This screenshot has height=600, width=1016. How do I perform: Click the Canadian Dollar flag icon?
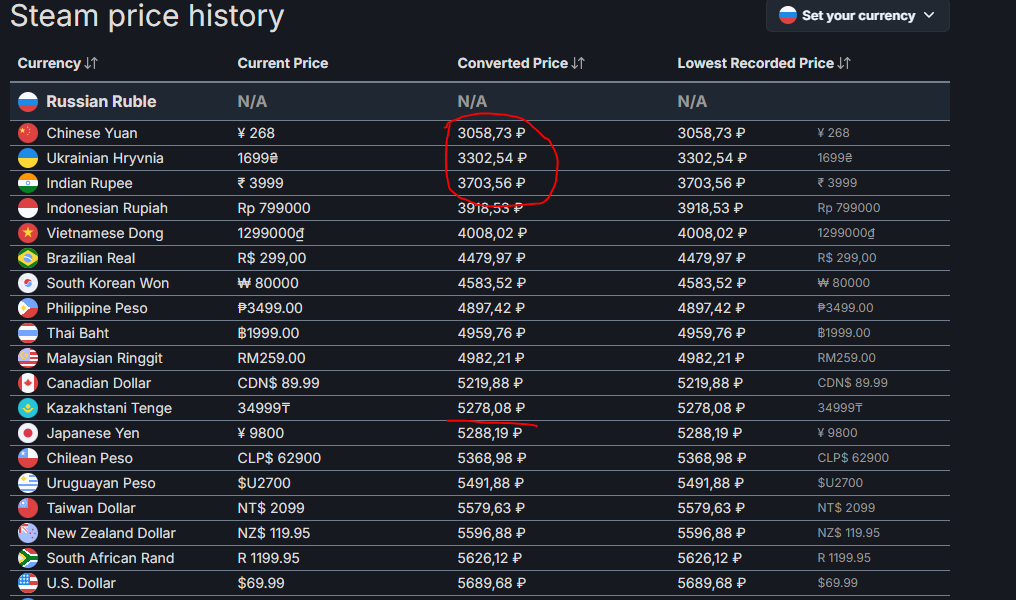(x=28, y=383)
